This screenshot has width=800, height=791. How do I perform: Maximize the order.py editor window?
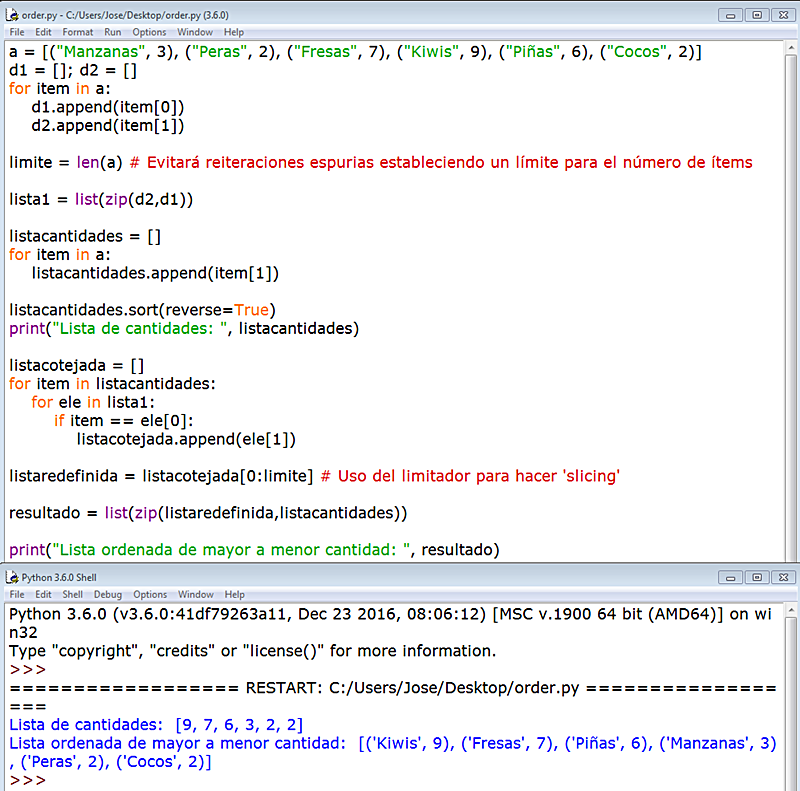pyautogui.click(x=757, y=15)
